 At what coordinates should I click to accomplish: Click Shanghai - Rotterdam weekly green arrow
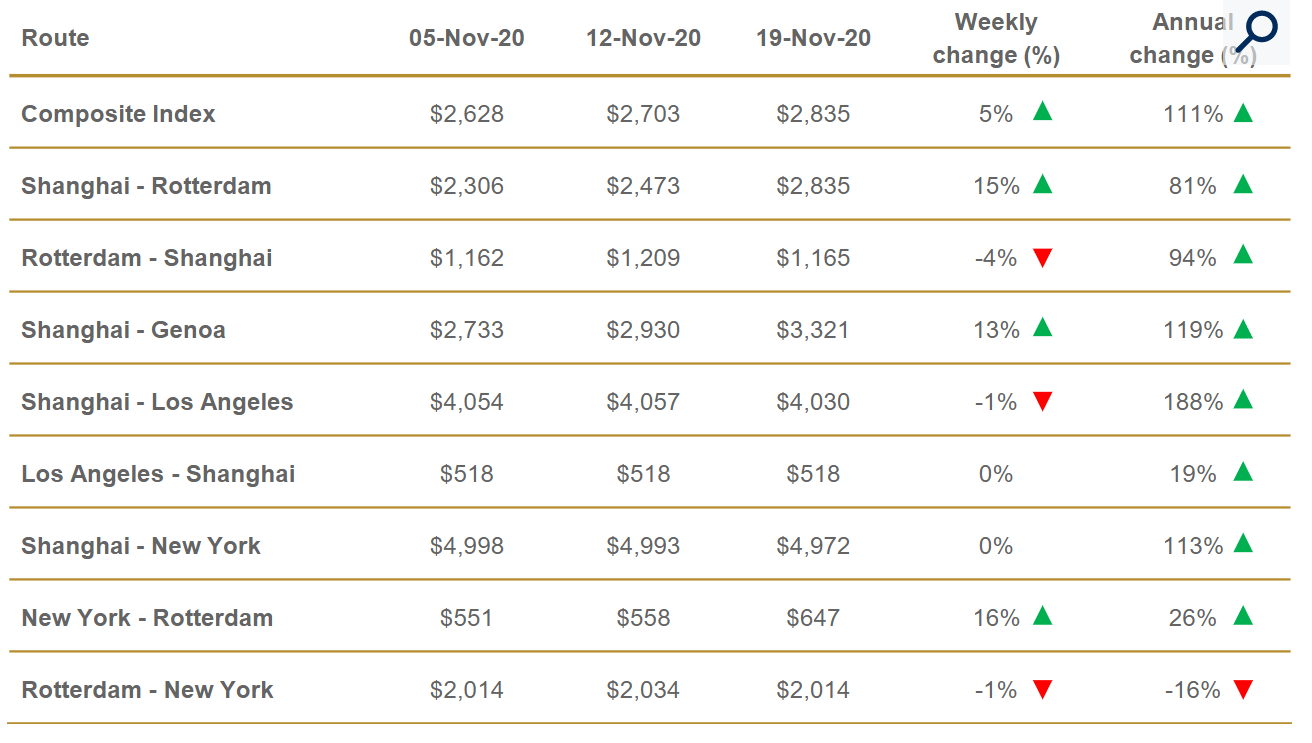1043,184
